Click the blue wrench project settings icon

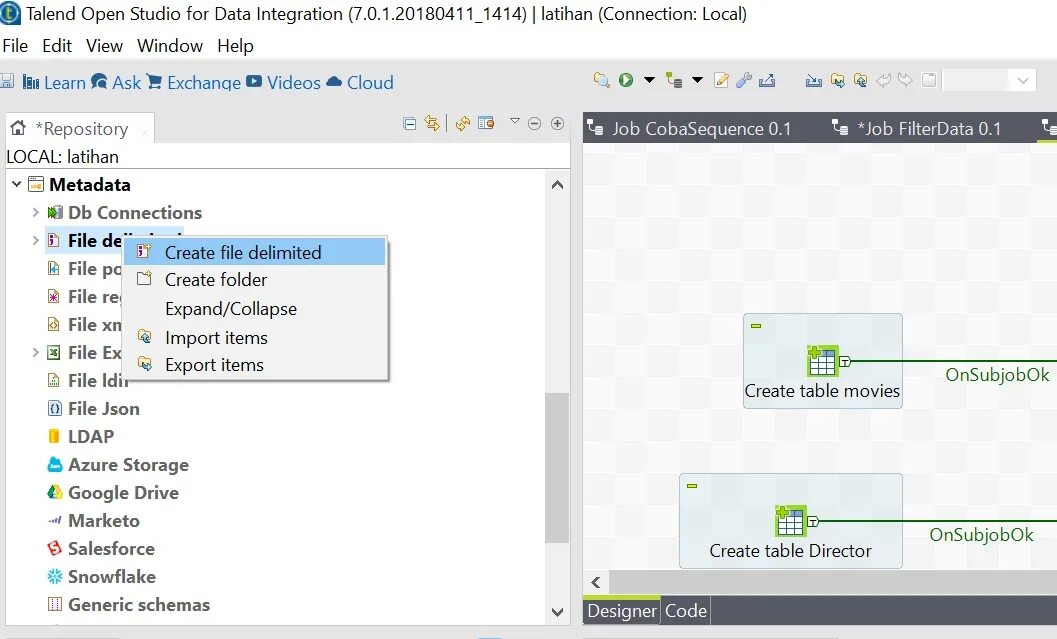click(x=744, y=80)
